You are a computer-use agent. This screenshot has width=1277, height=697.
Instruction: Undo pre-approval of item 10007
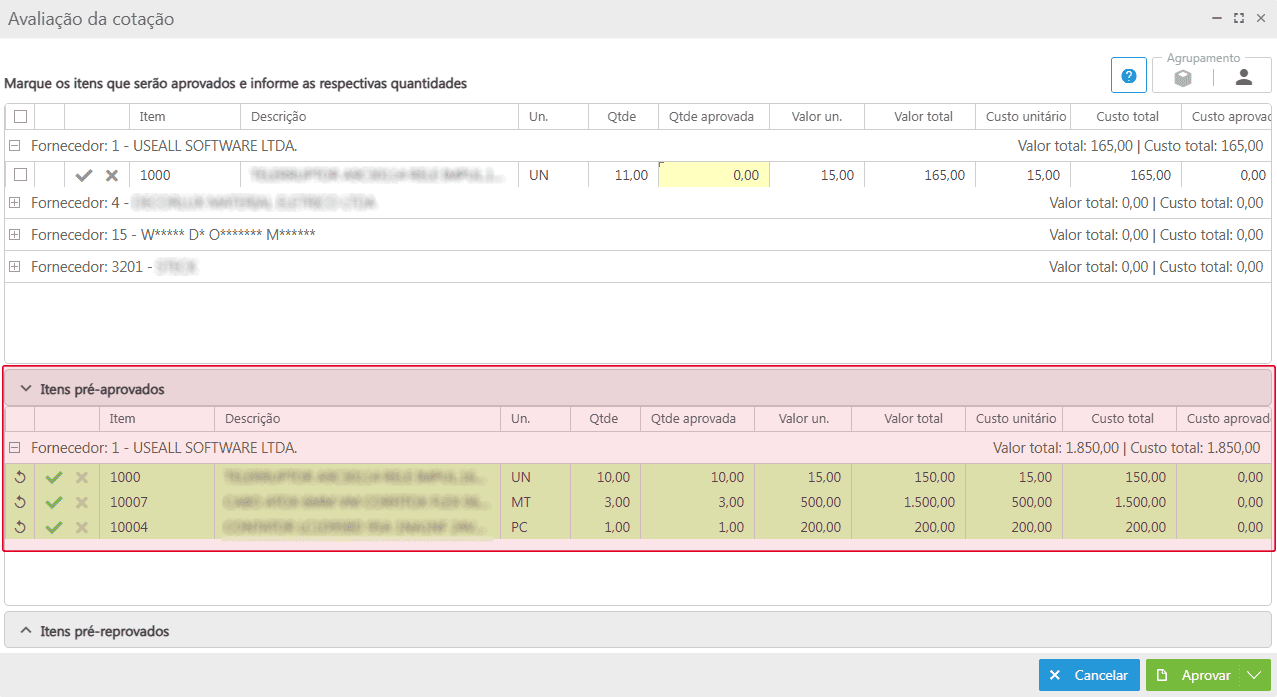[x=19, y=502]
